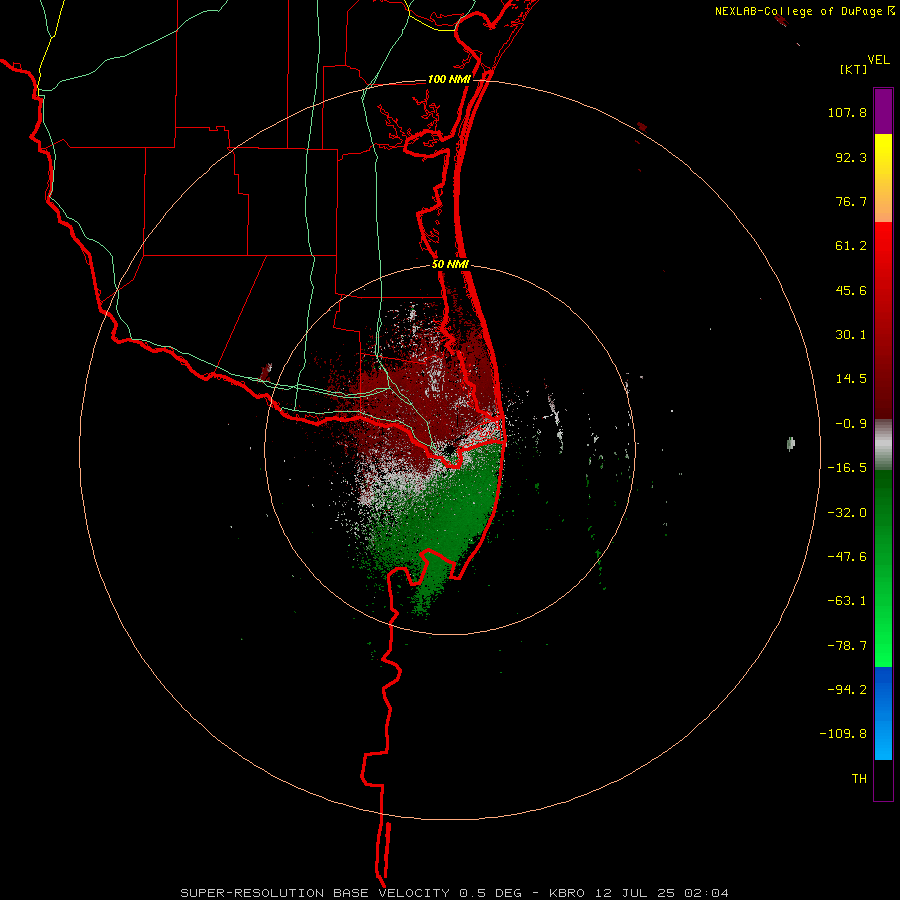
Task: Pick the black TH segment of scale
Action: point(883,780)
